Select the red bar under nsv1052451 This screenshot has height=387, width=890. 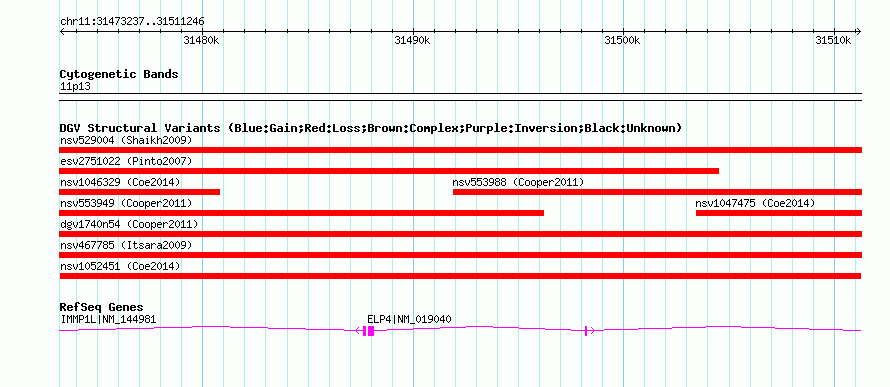click(x=460, y=276)
